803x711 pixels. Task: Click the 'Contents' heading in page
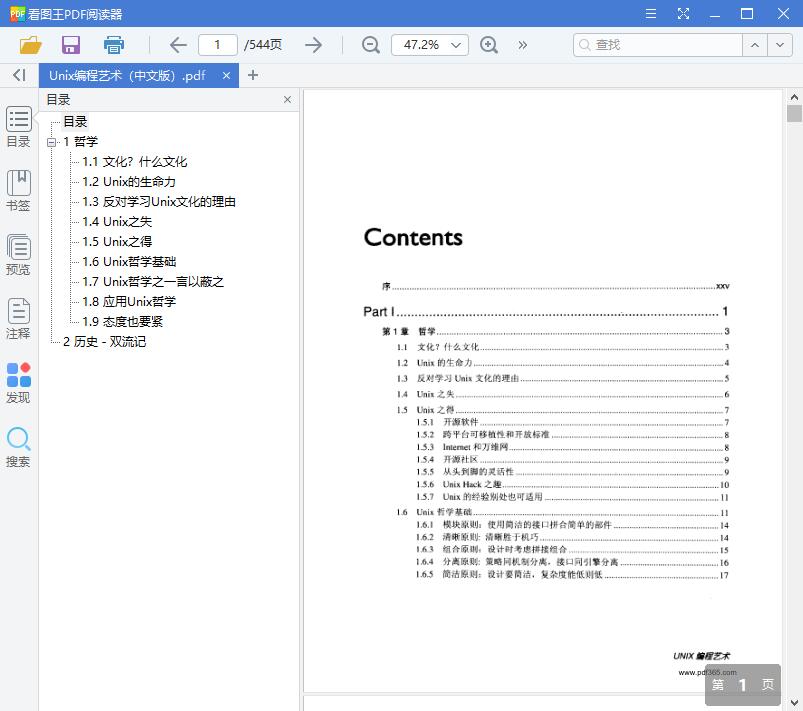pos(413,238)
